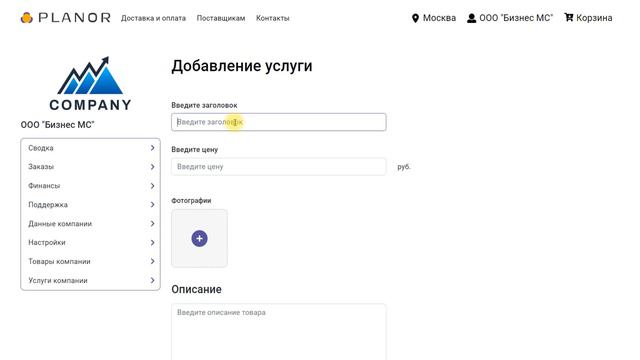Expand Поддержка chevron arrow

point(152,204)
